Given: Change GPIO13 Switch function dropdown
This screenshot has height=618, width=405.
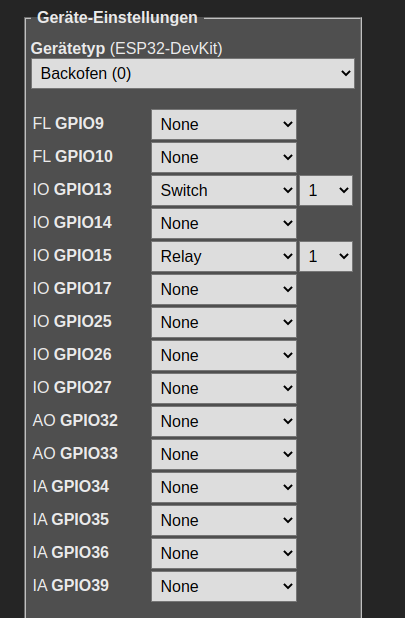Looking at the screenshot, I should (x=224, y=190).
